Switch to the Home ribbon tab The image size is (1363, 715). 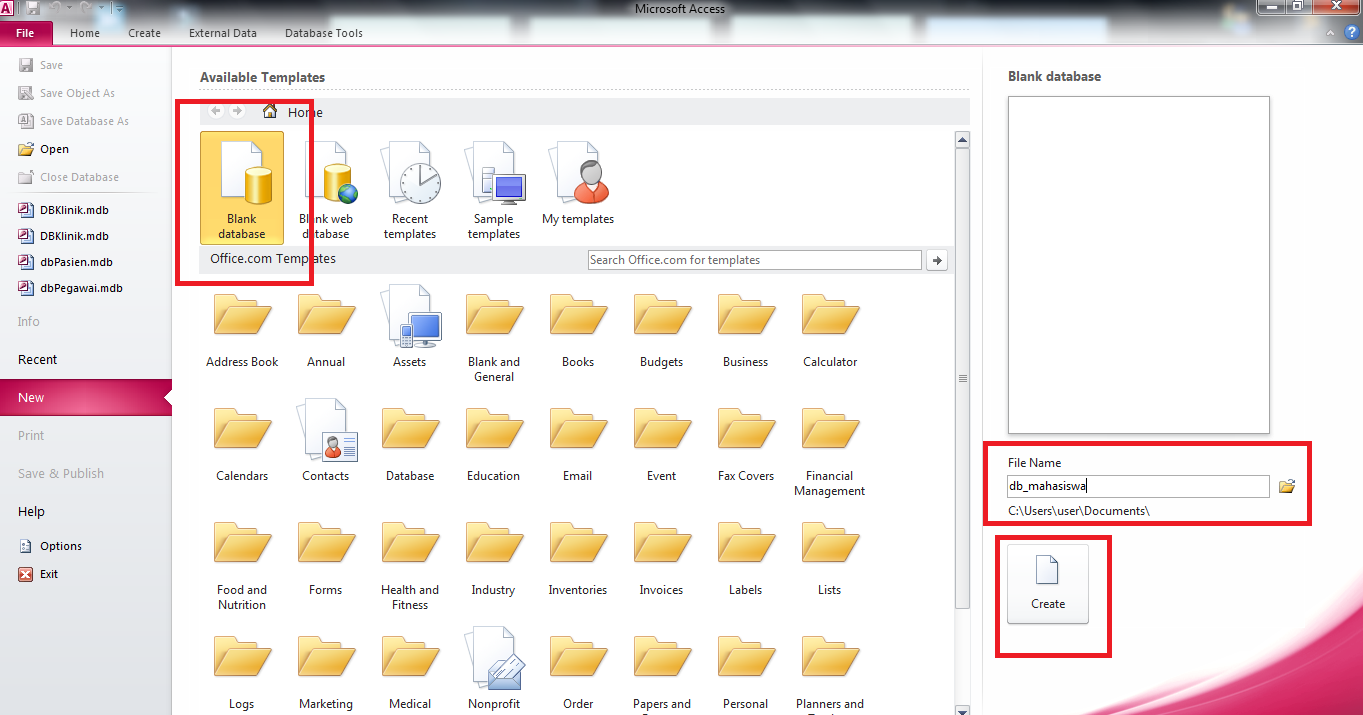pos(85,33)
